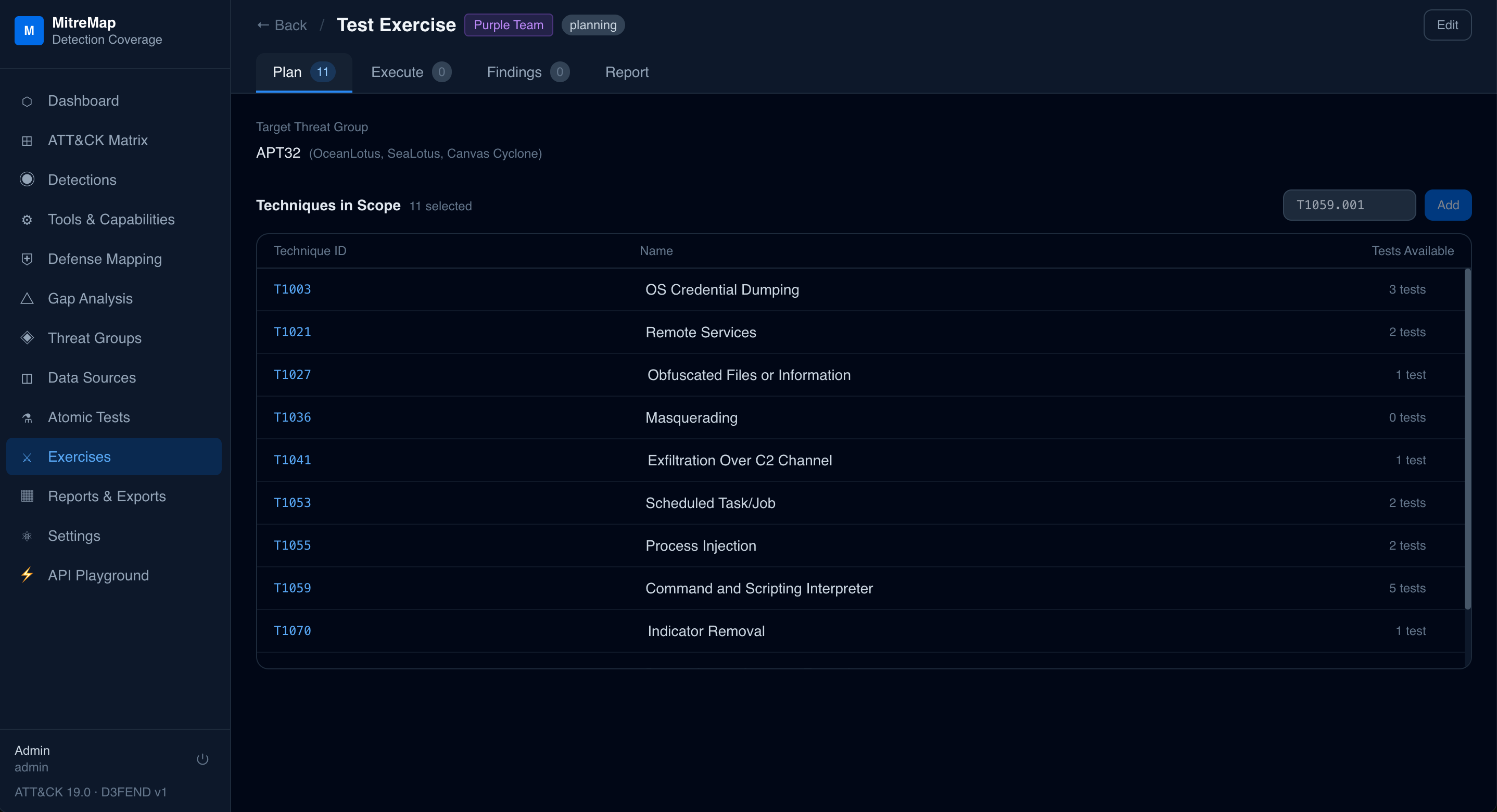Click the MitreMap logo icon

point(29,30)
